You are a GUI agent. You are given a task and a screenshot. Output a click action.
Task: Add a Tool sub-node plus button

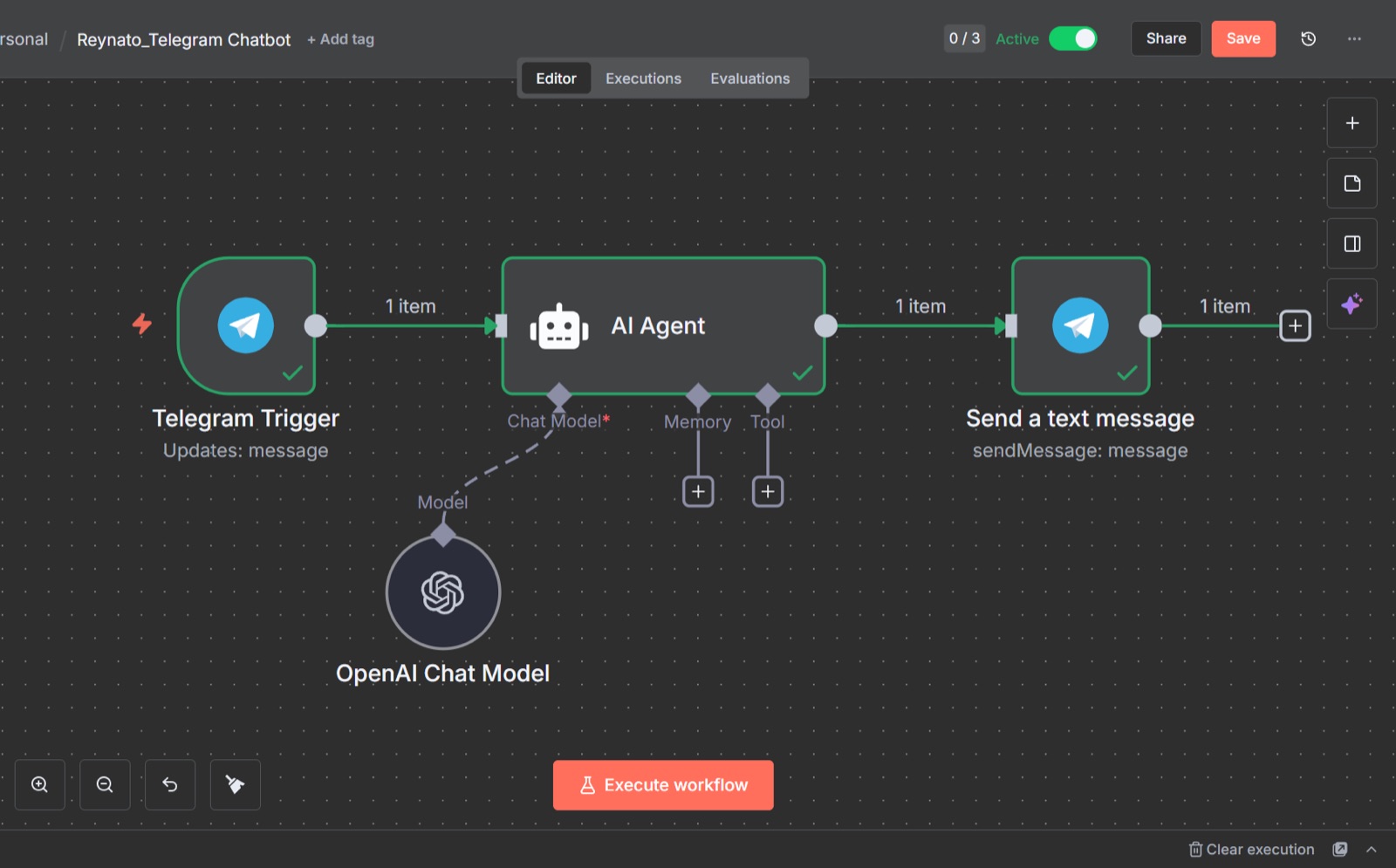pos(768,492)
